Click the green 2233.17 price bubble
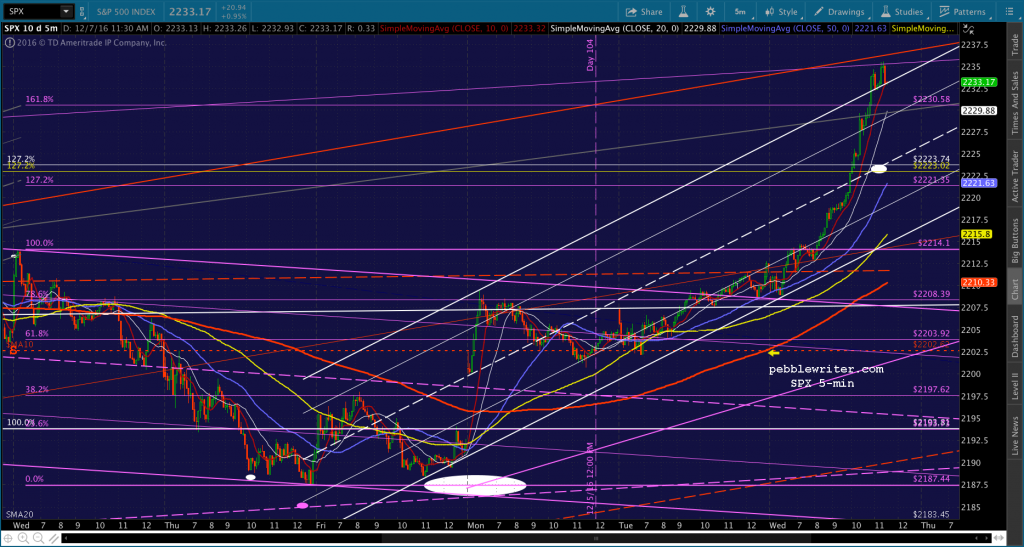Screen dimensions: 1024x547 978,82
